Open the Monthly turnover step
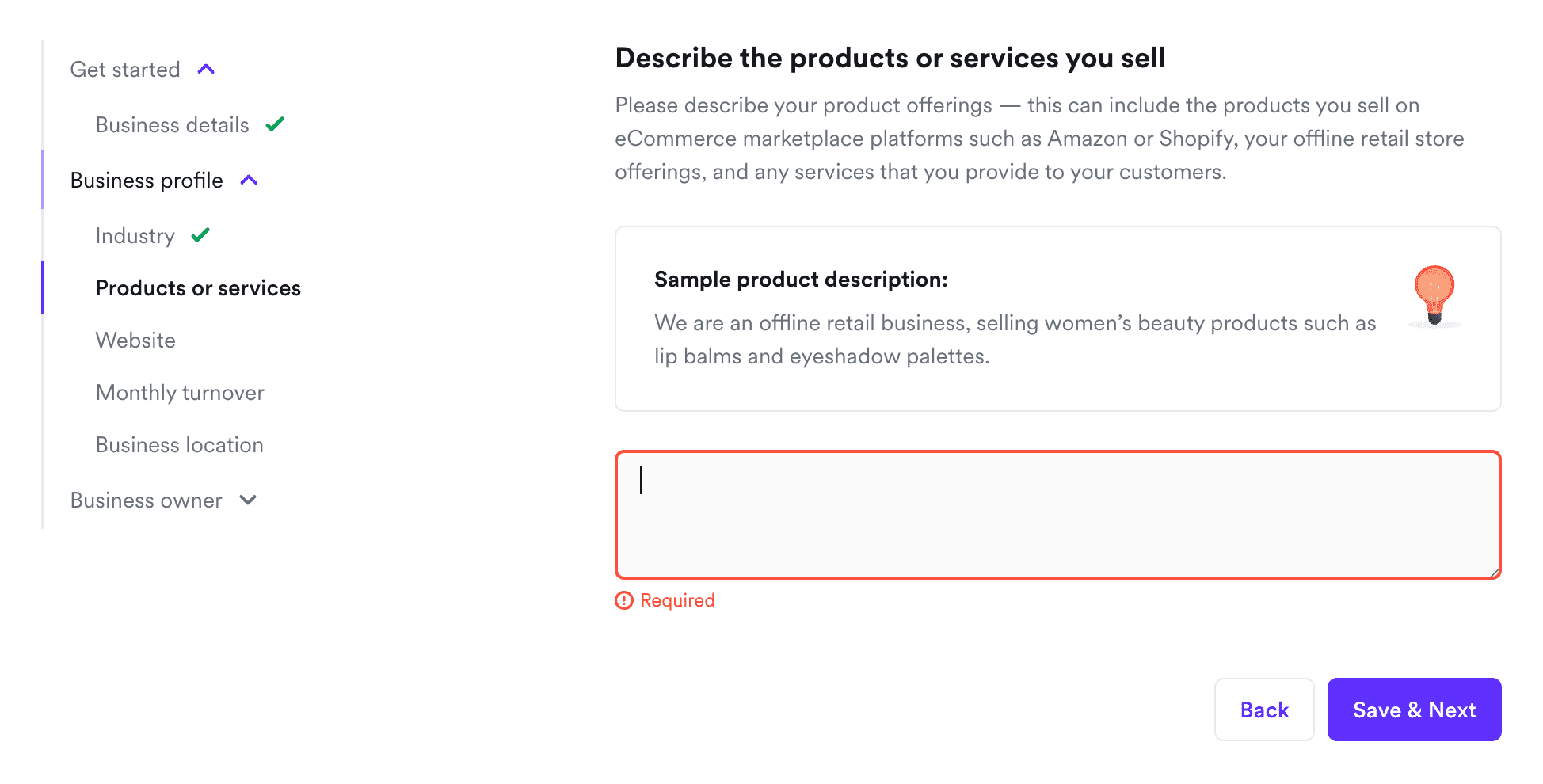Viewport: 1543px width, 784px height. [x=180, y=393]
